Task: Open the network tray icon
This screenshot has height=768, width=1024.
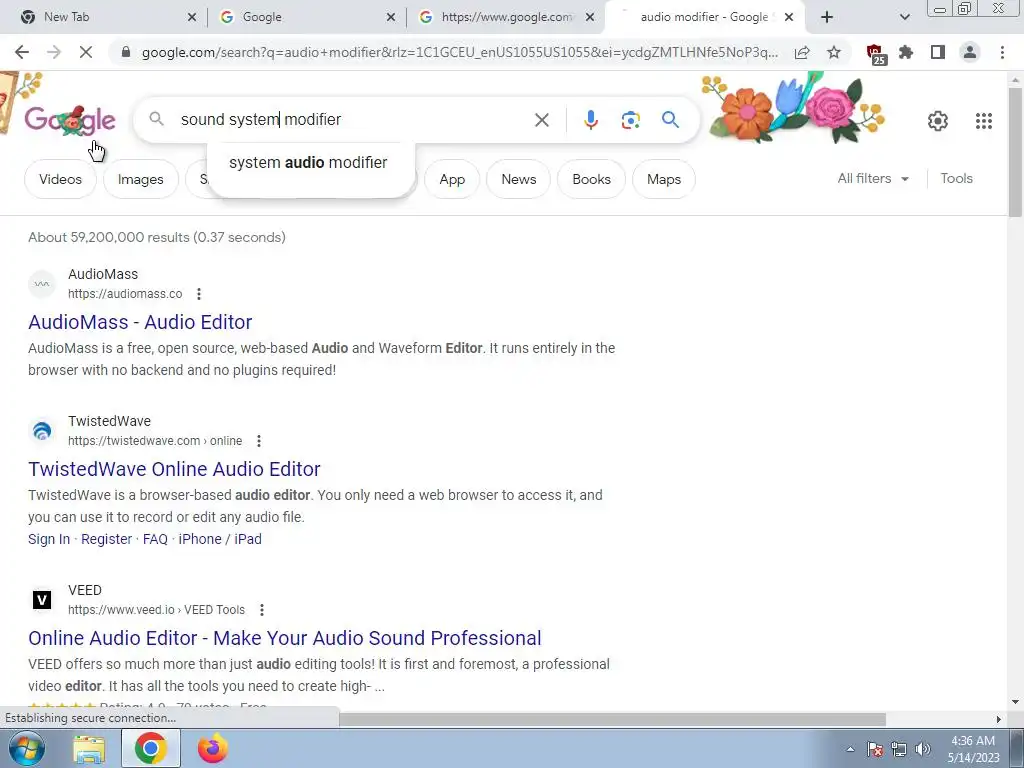Action: (x=899, y=749)
